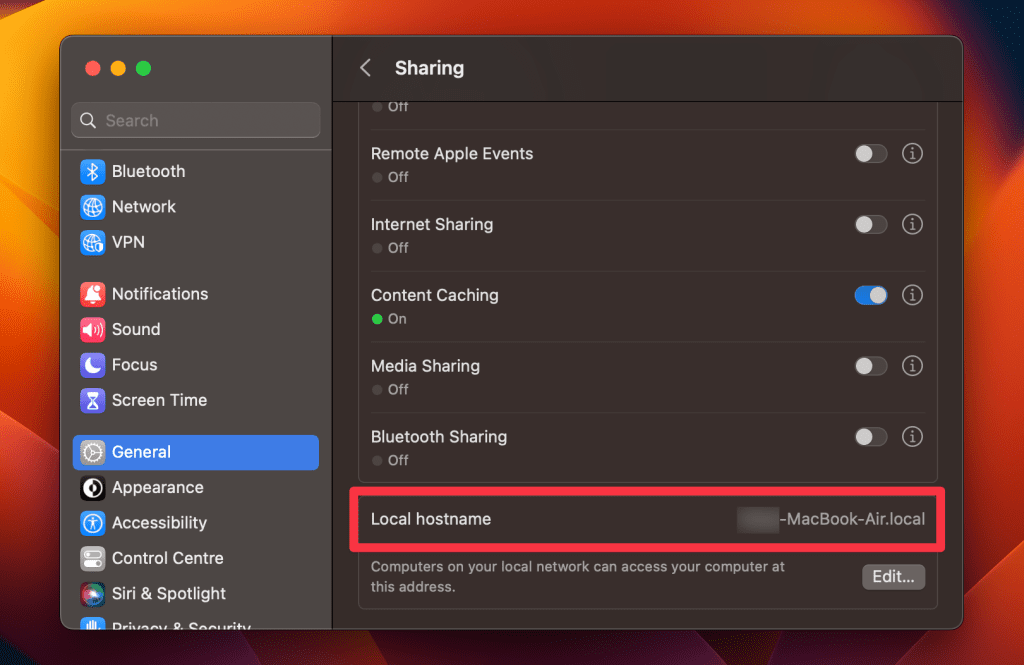Click the Edit... hostname button
Viewport: 1024px width, 665px height.
pyautogui.click(x=893, y=577)
